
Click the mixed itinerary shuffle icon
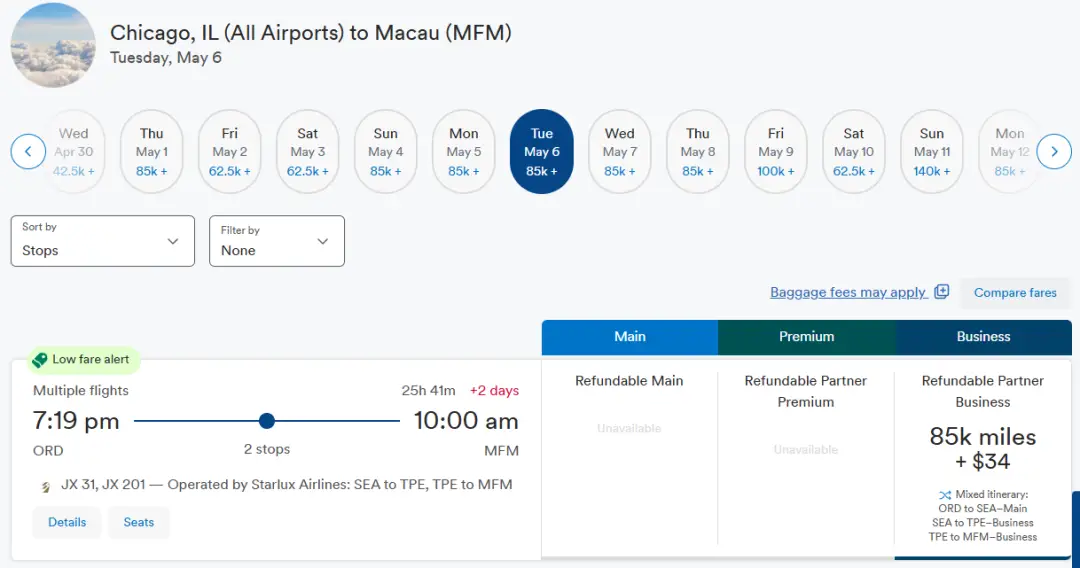click(x=945, y=495)
